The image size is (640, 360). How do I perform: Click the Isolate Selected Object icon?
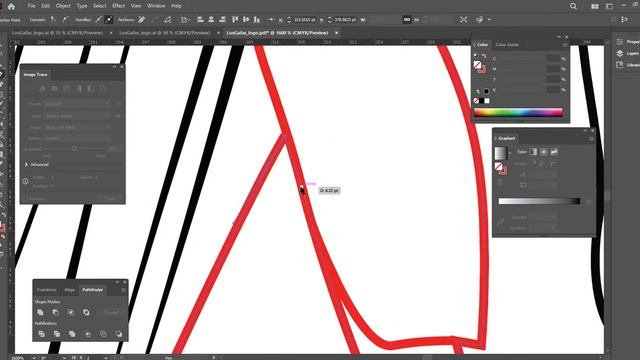tap(463, 20)
